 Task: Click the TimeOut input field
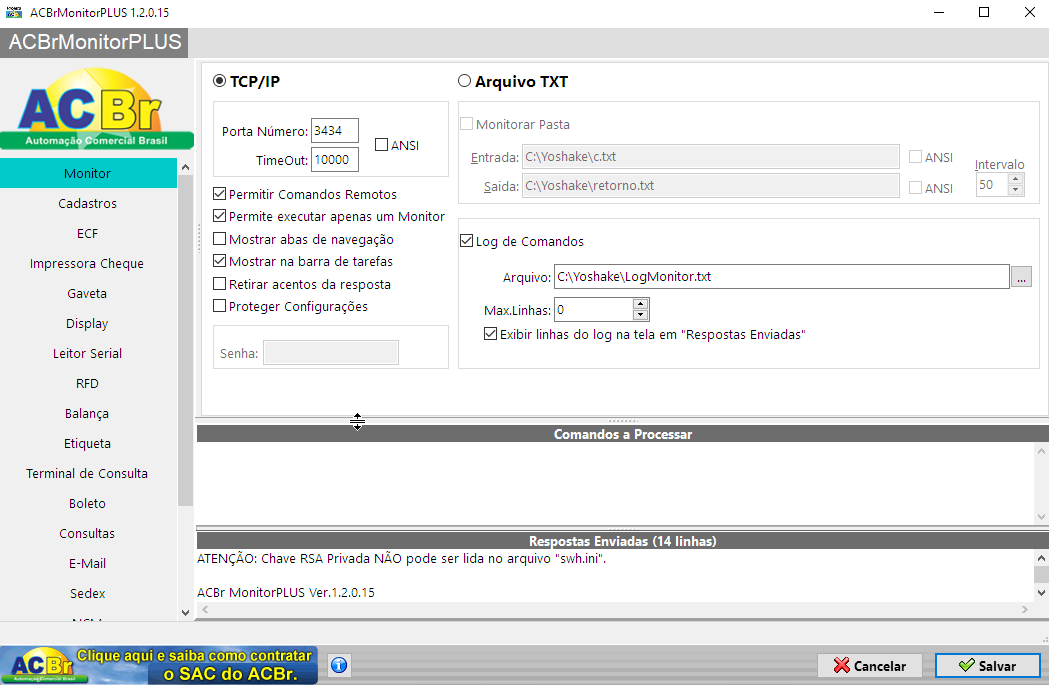pyautogui.click(x=335, y=160)
